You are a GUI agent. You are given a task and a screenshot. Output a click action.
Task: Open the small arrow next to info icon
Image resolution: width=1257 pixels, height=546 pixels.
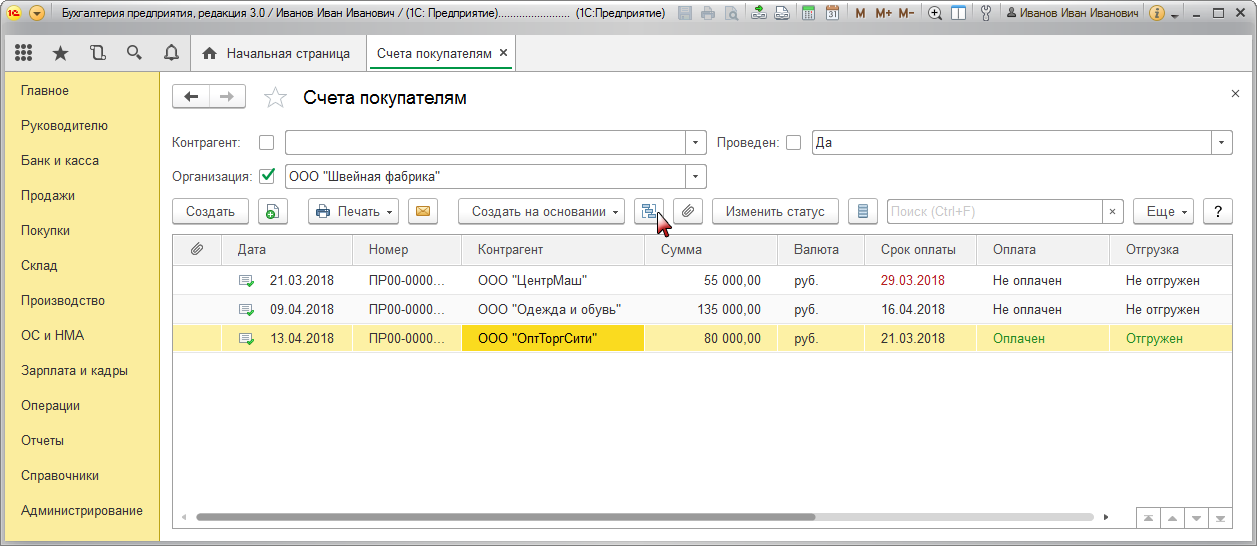[x=1174, y=14]
